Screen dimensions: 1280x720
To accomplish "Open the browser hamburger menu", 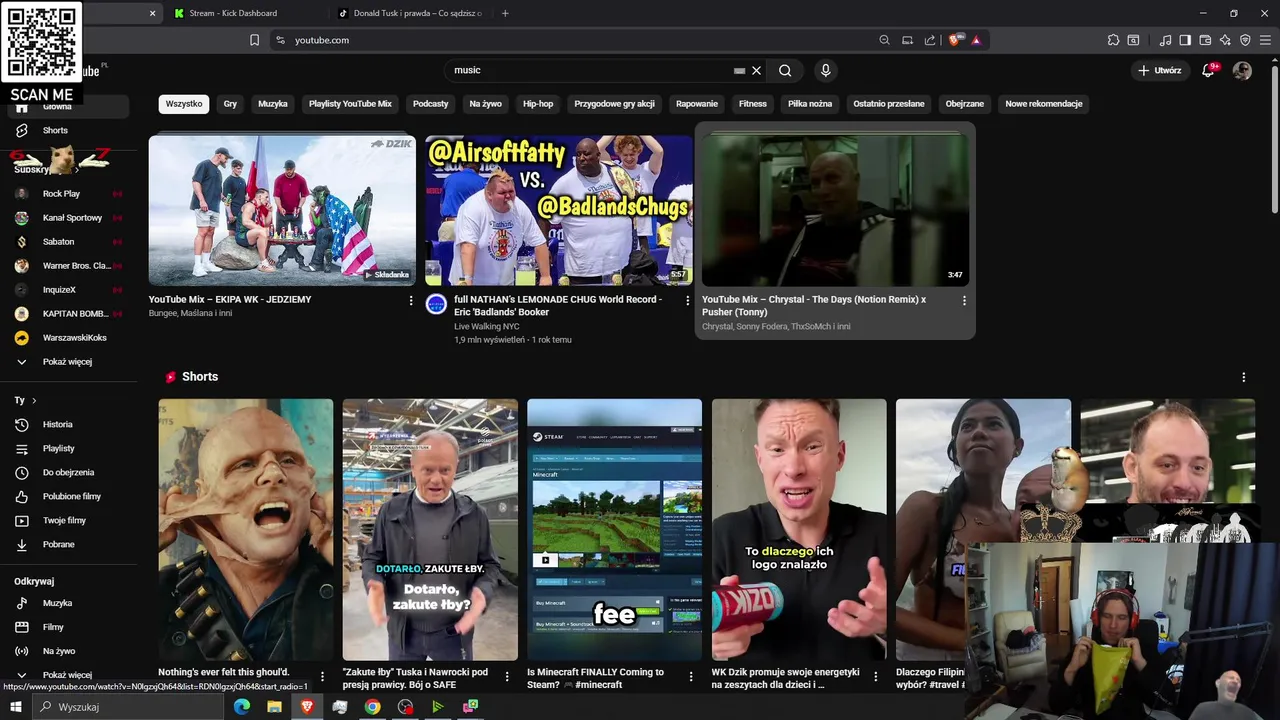I will point(1265,40).
